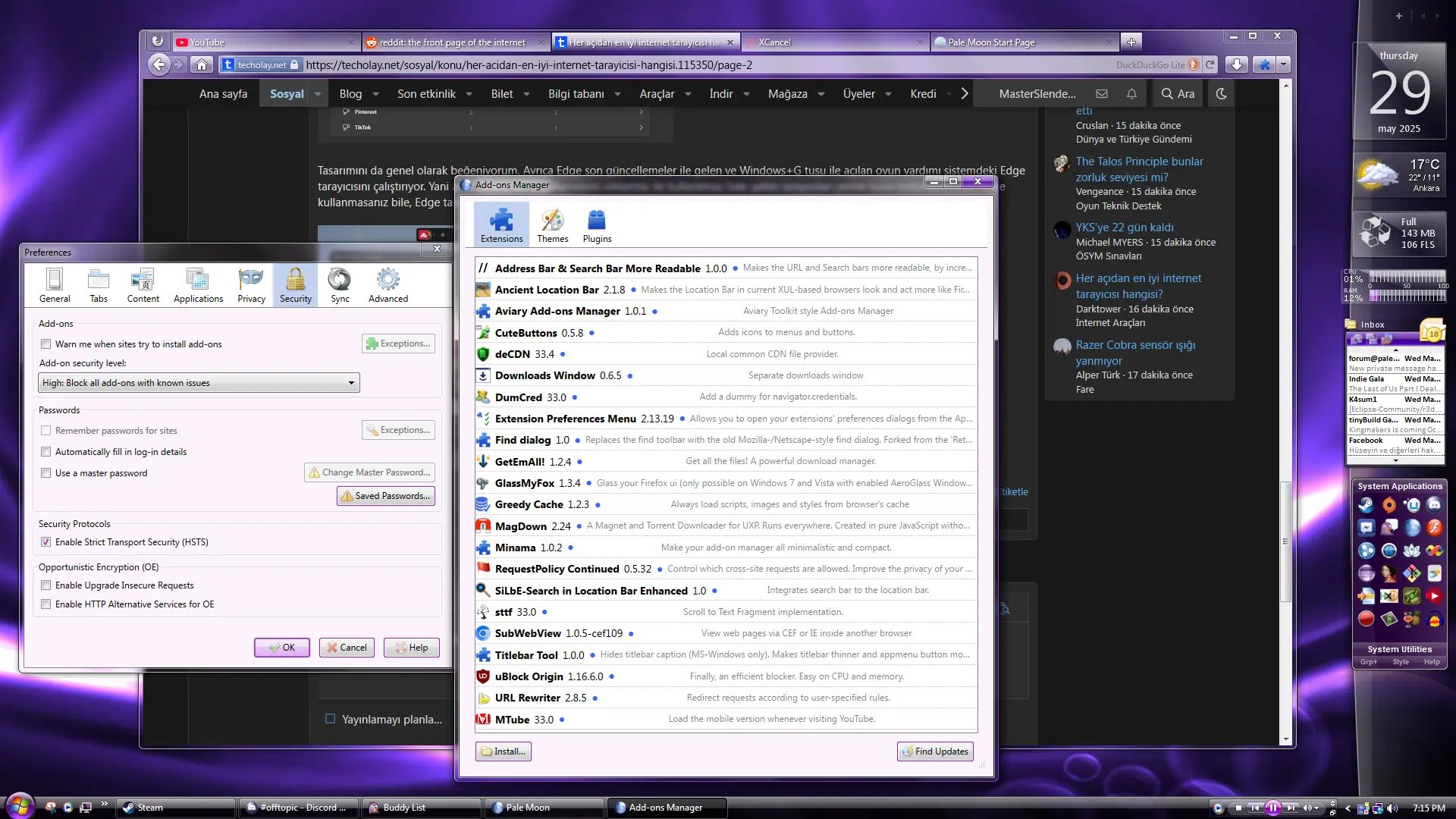Click the add-ons puzzle icon in toolbar

pyautogui.click(x=1264, y=64)
